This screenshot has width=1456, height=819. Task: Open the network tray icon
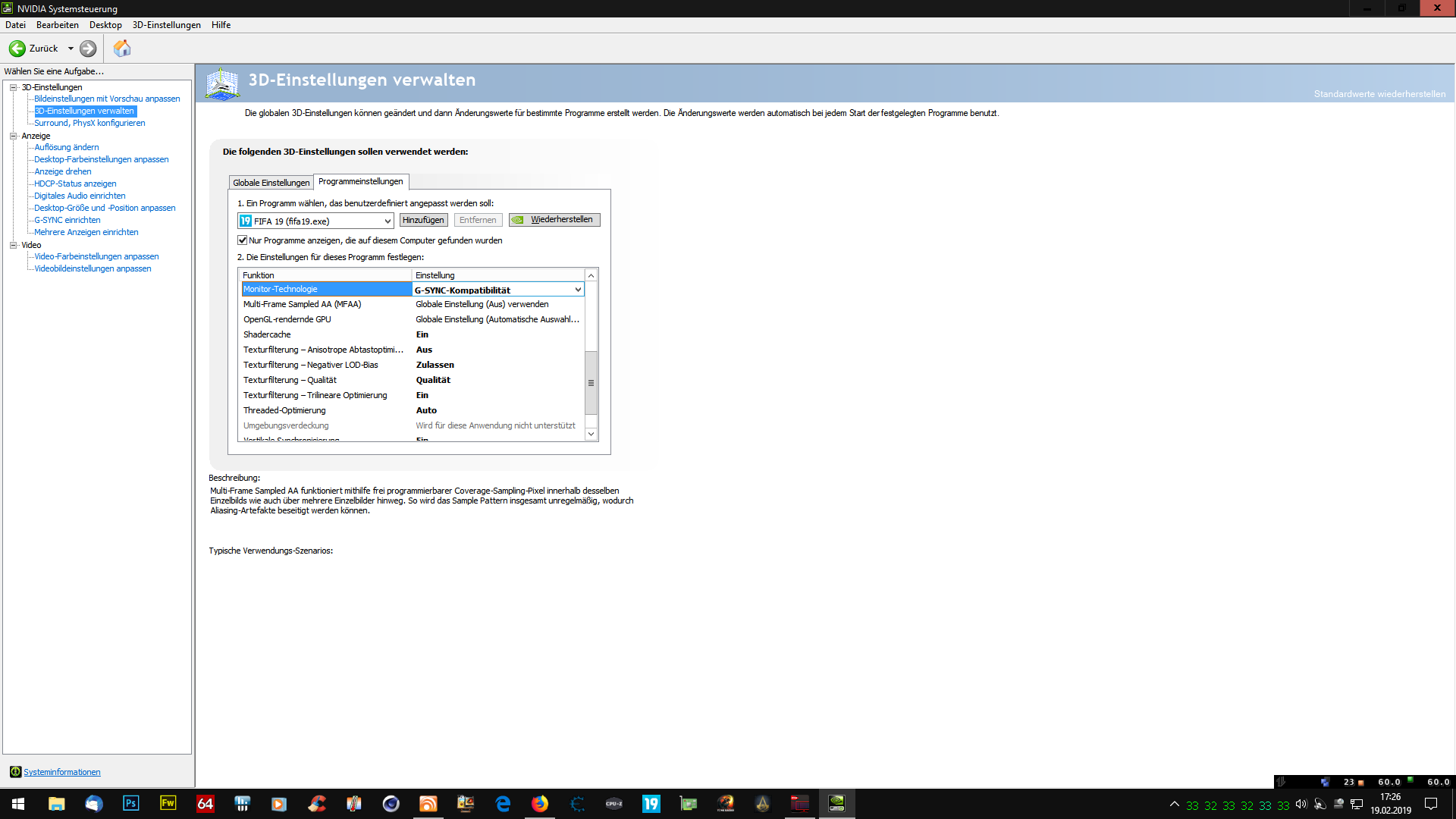[1357, 805]
